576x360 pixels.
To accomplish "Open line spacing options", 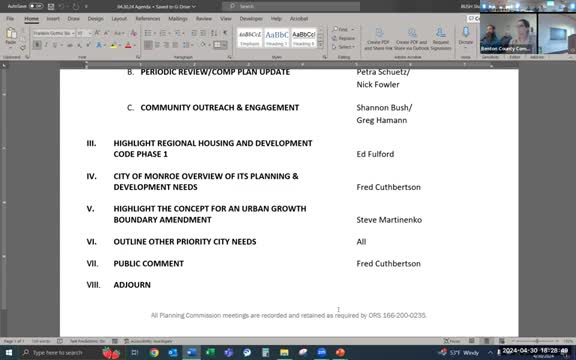I will point(188,45).
